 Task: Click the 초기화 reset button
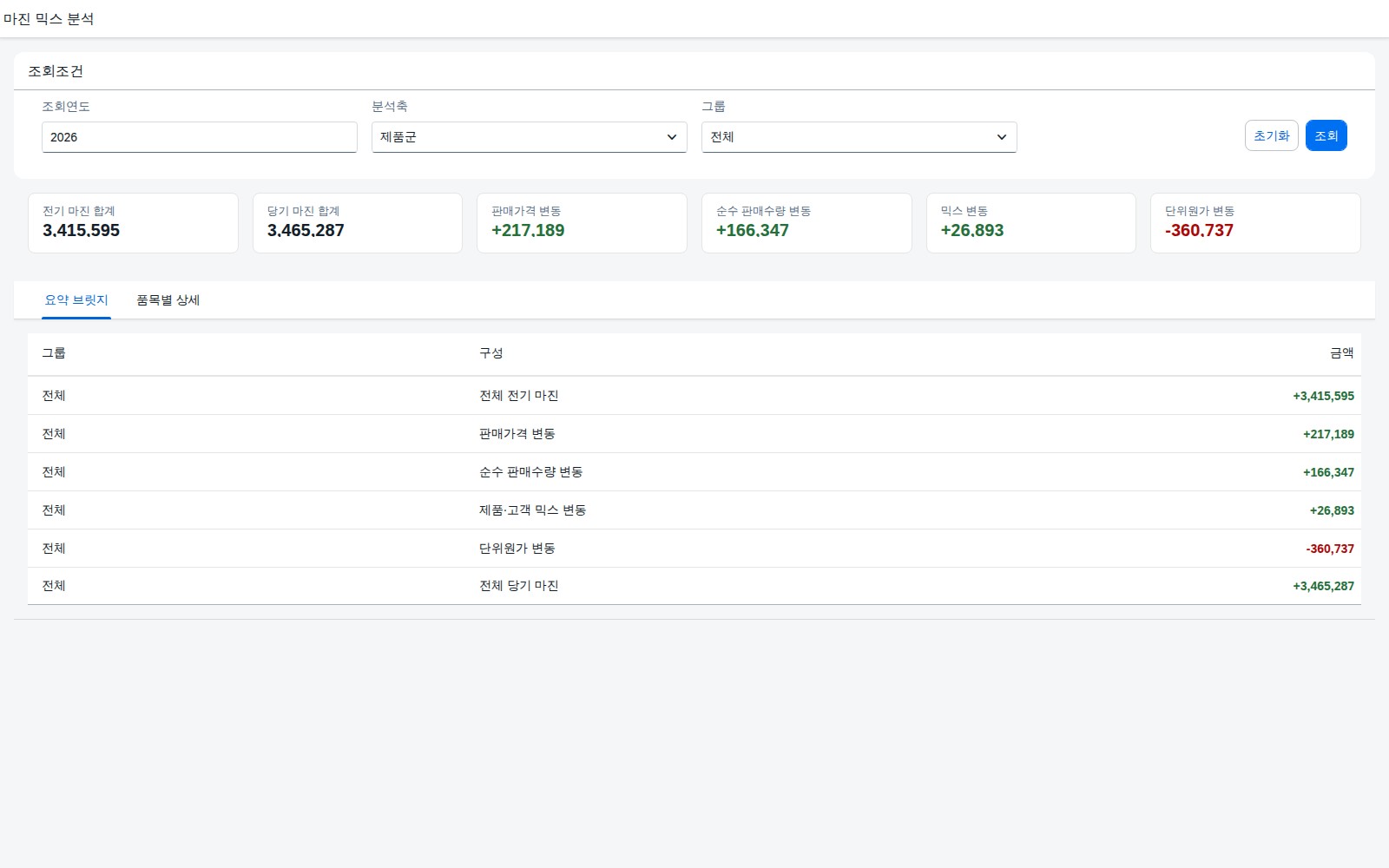[x=1271, y=135]
